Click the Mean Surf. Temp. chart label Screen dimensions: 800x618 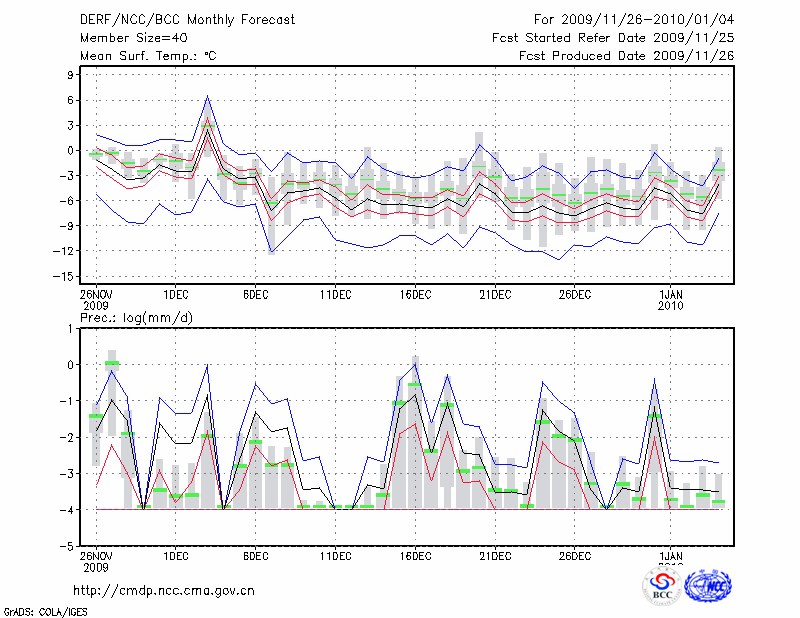pyautogui.click(x=147, y=56)
